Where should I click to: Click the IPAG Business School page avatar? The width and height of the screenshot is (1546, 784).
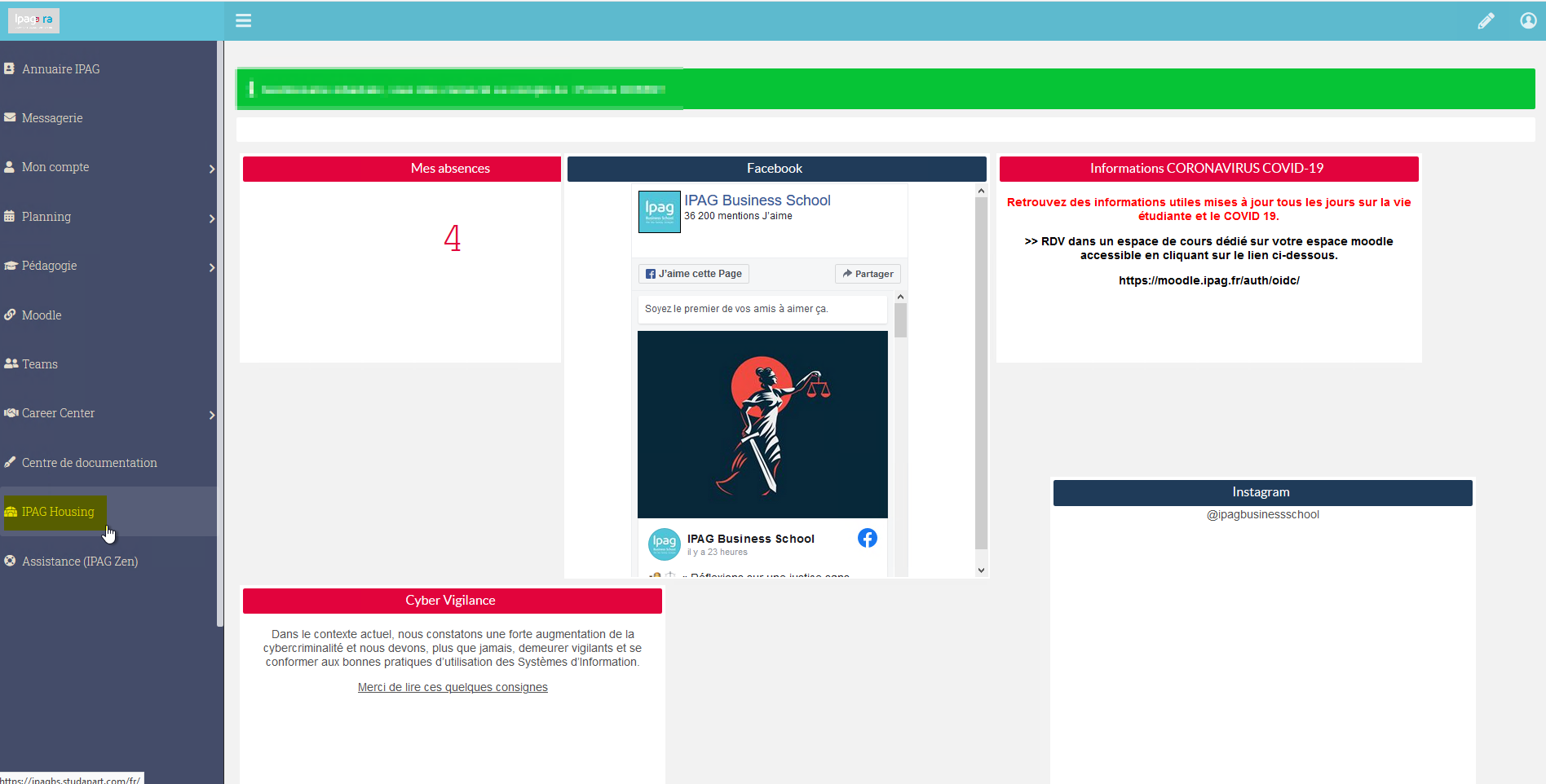pyautogui.click(x=659, y=212)
